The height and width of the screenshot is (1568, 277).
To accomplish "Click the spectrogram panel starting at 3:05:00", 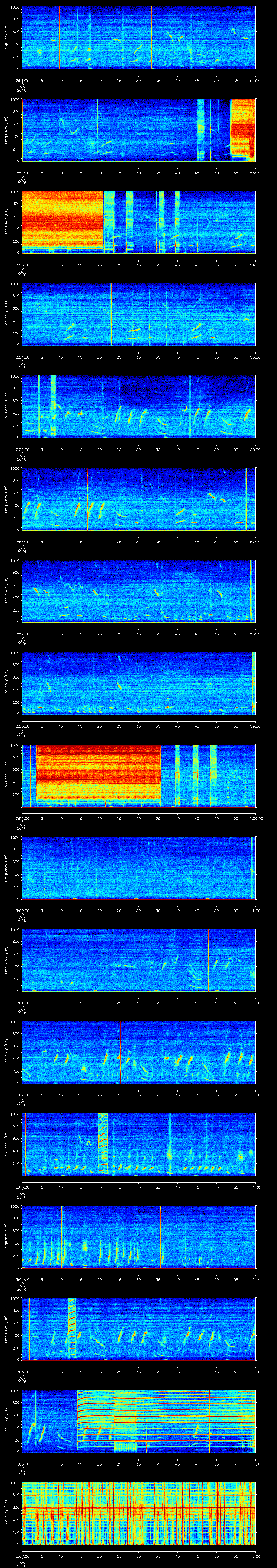I will (x=138, y=1329).
